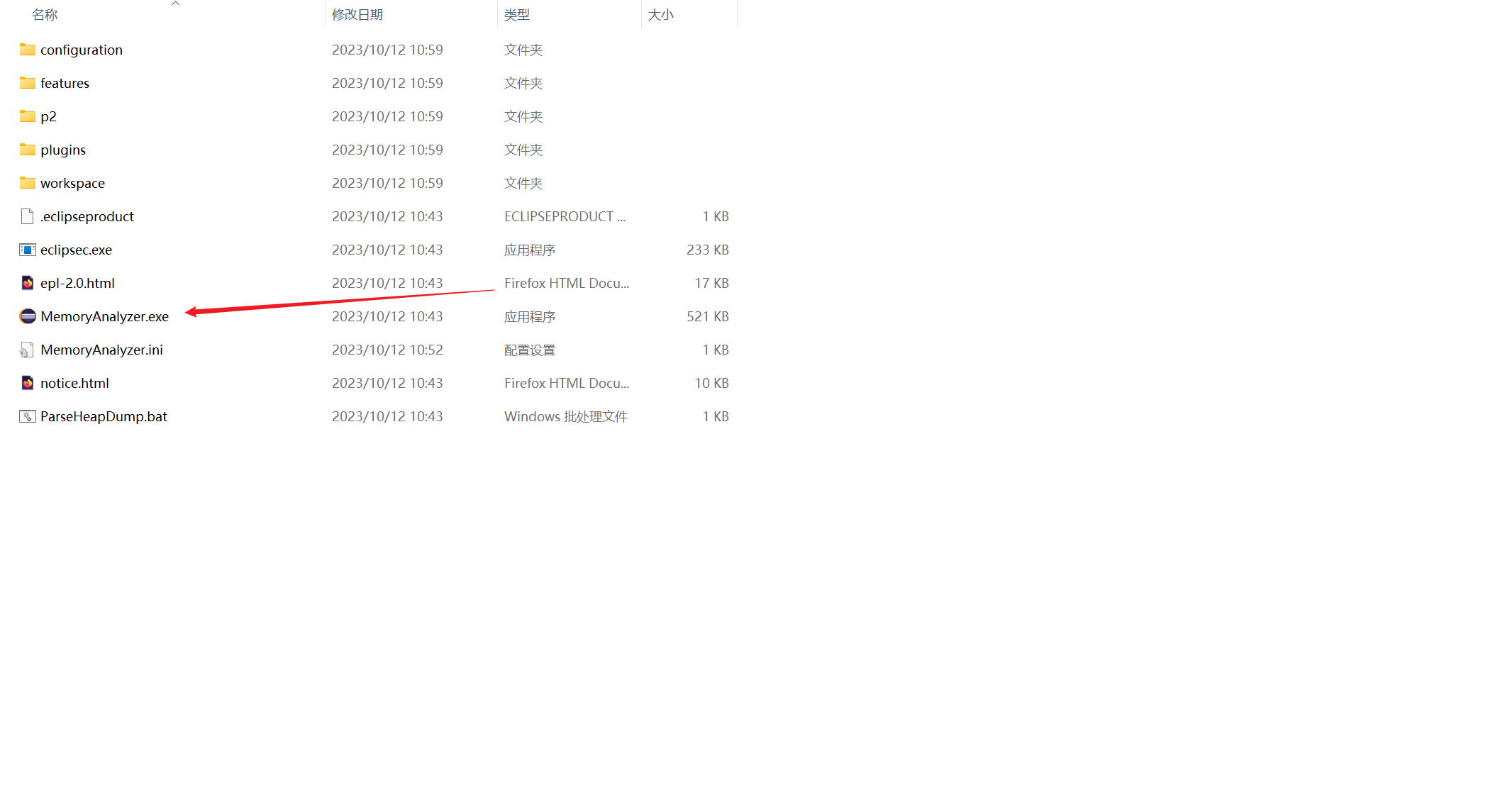1505x812 pixels.
Task: Select the eclipsec.exe application icon
Action: [x=27, y=250]
